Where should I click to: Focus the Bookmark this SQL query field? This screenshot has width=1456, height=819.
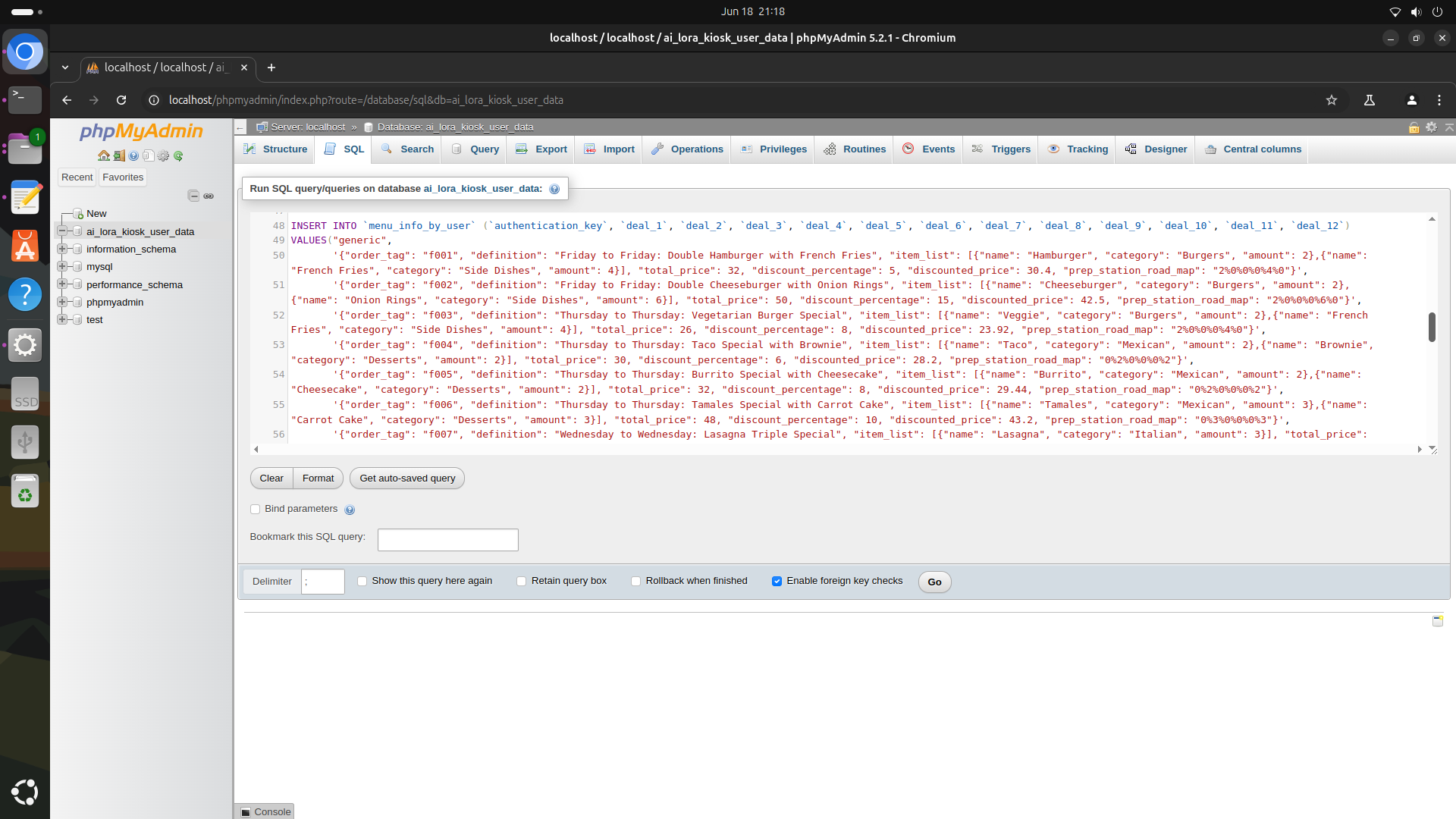pos(447,540)
